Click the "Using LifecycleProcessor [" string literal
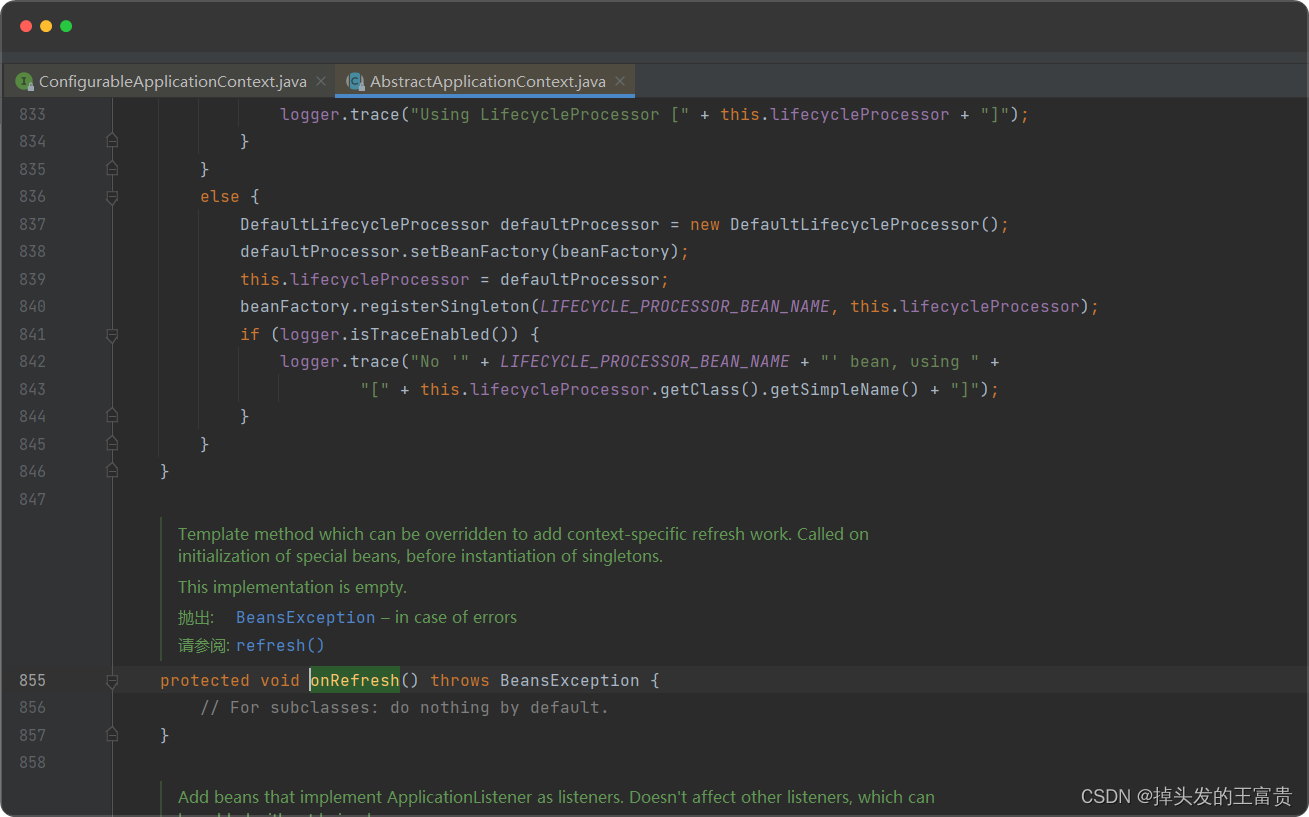Screen dimensions: 1309x817 pos(550,115)
